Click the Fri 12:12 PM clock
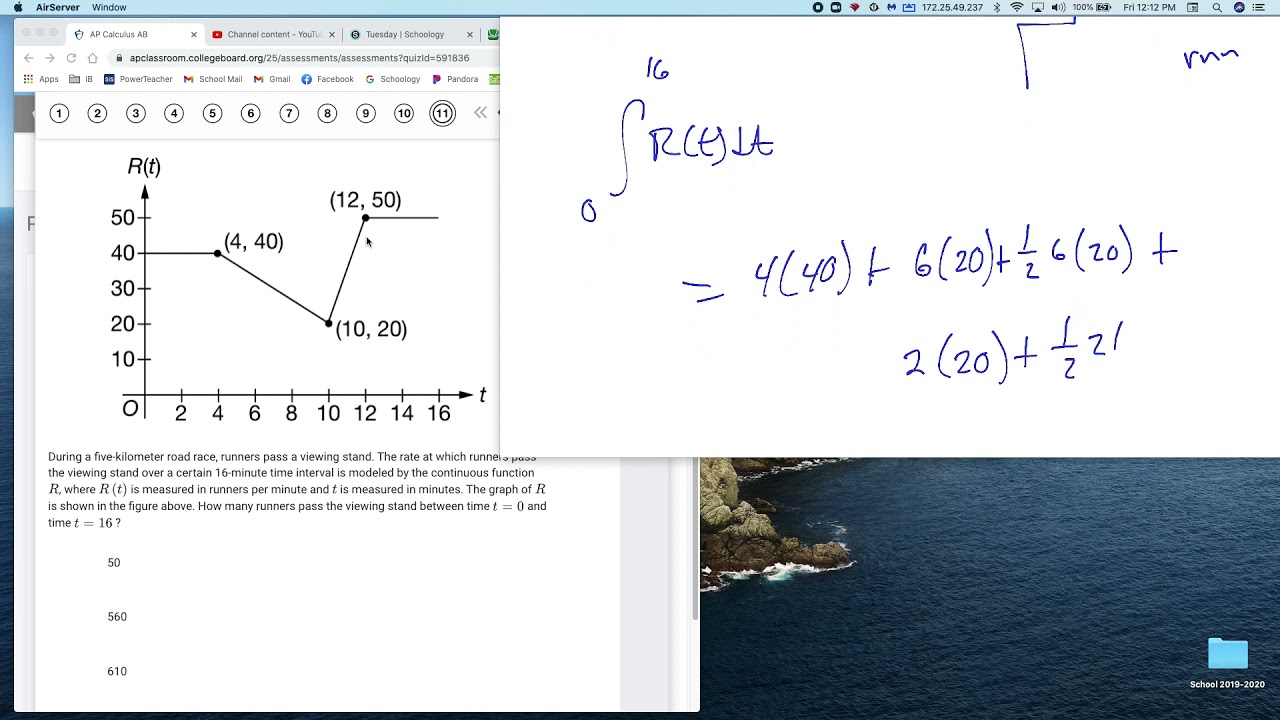This screenshot has height=720, width=1280. point(1149,7)
